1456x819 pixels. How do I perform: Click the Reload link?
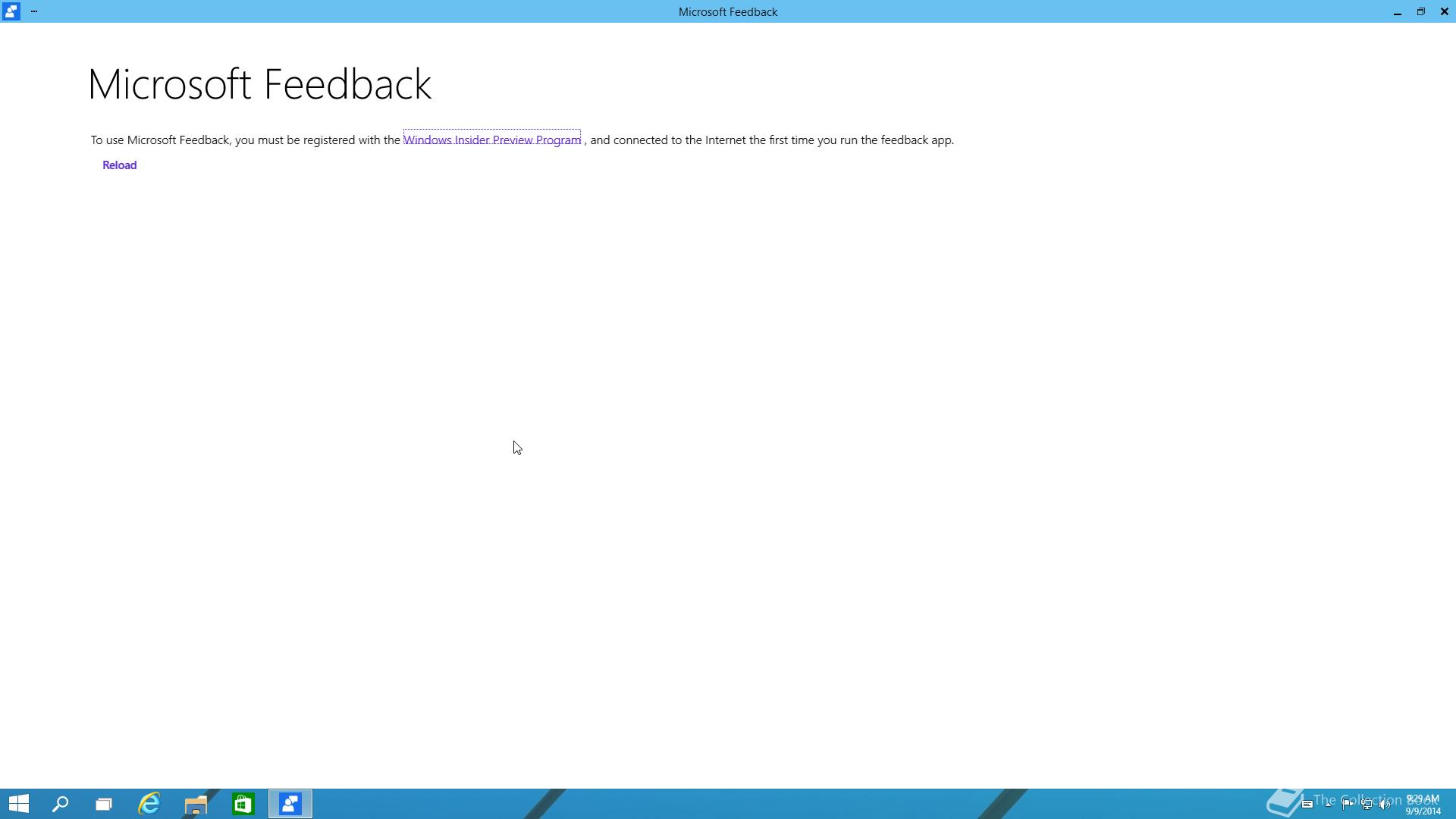119,165
